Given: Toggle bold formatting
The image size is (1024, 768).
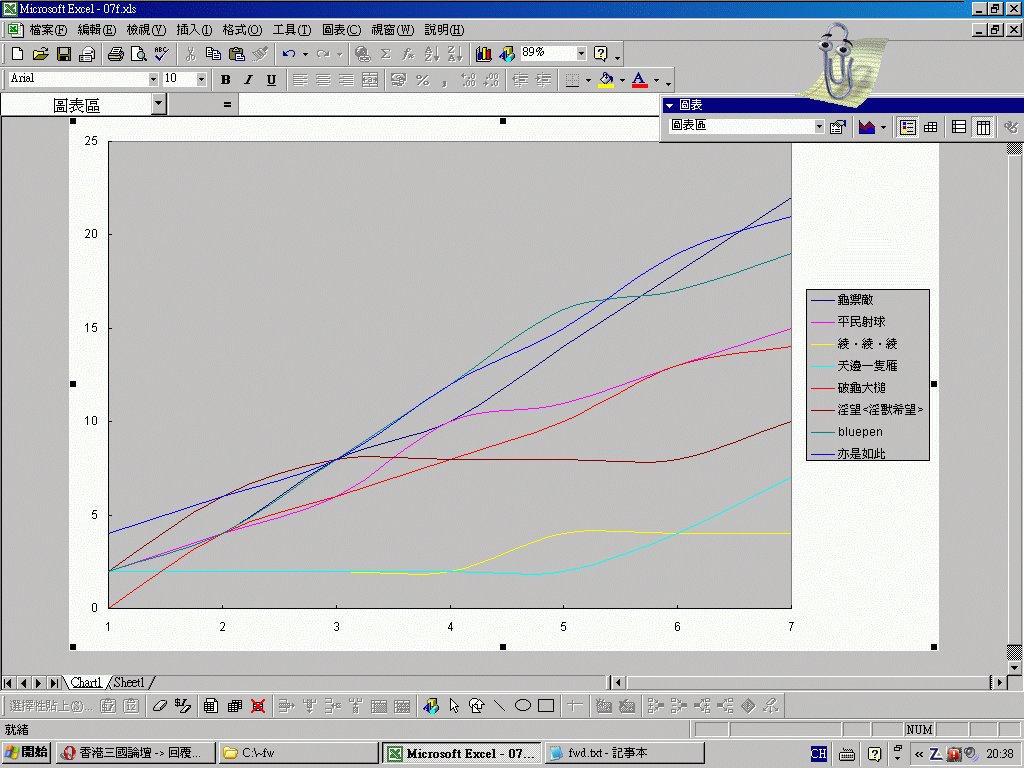Looking at the screenshot, I should 225,80.
